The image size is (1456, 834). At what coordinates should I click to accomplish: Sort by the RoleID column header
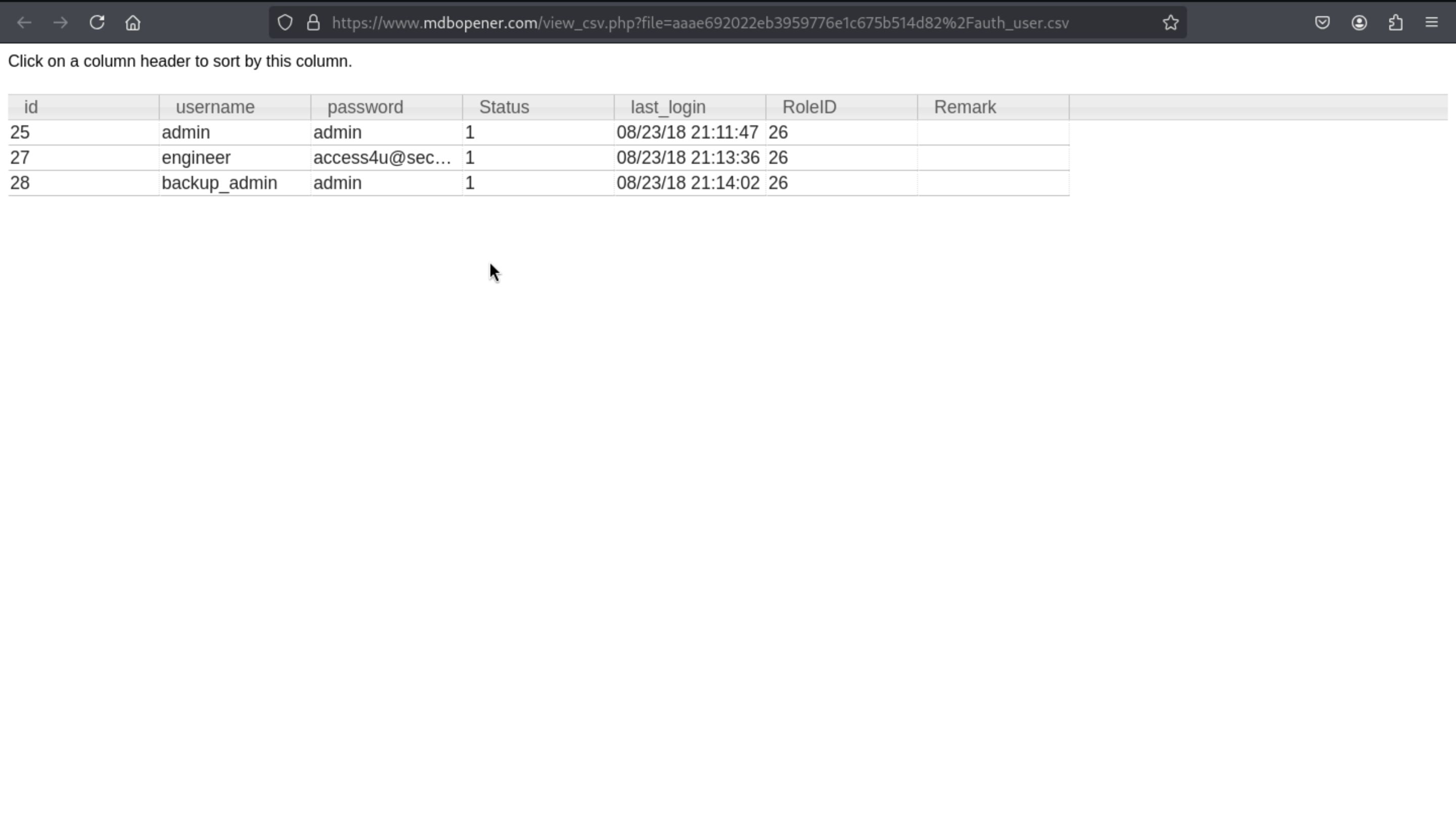click(x=809, y=107)
